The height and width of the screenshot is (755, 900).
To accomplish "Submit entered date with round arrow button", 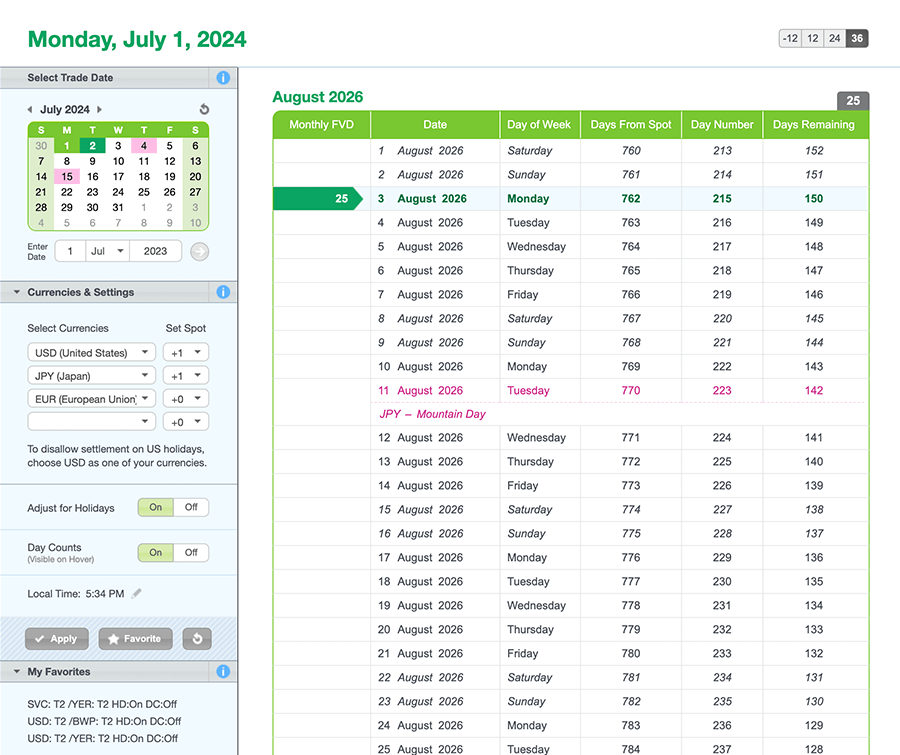I will (199, 251).
